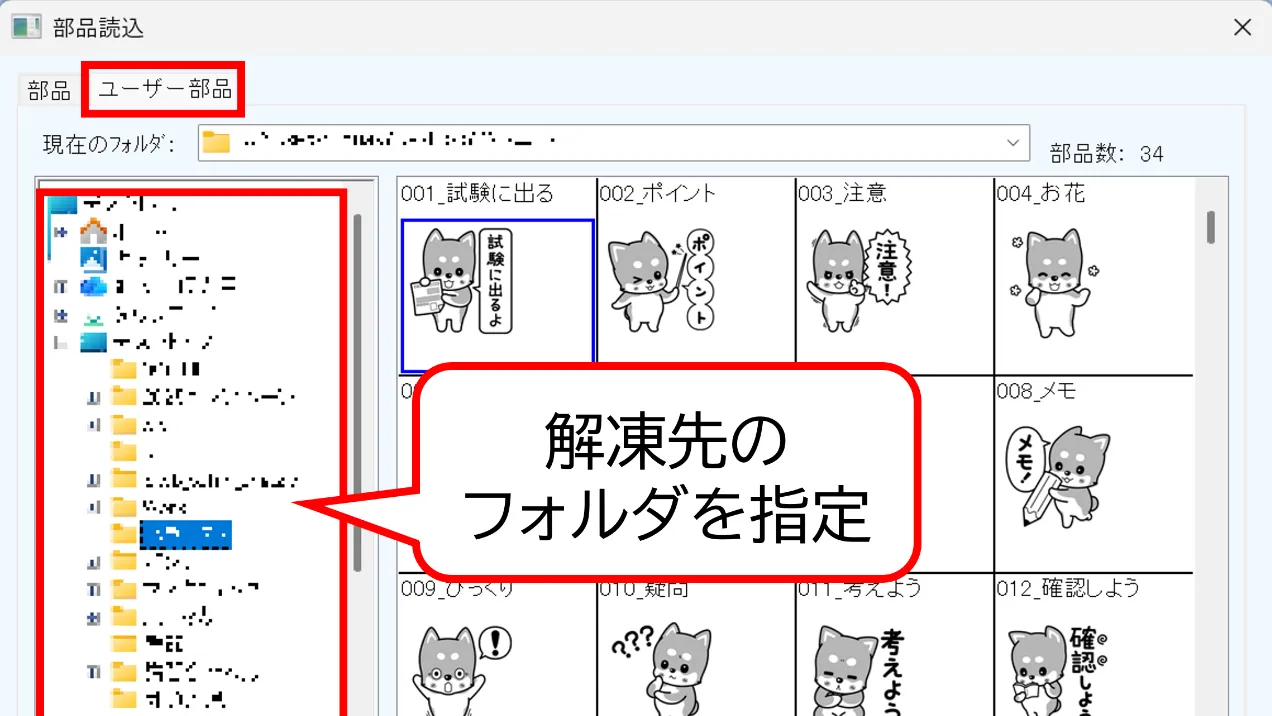Expand the デスクトップ node in the tree

(61, 343)
